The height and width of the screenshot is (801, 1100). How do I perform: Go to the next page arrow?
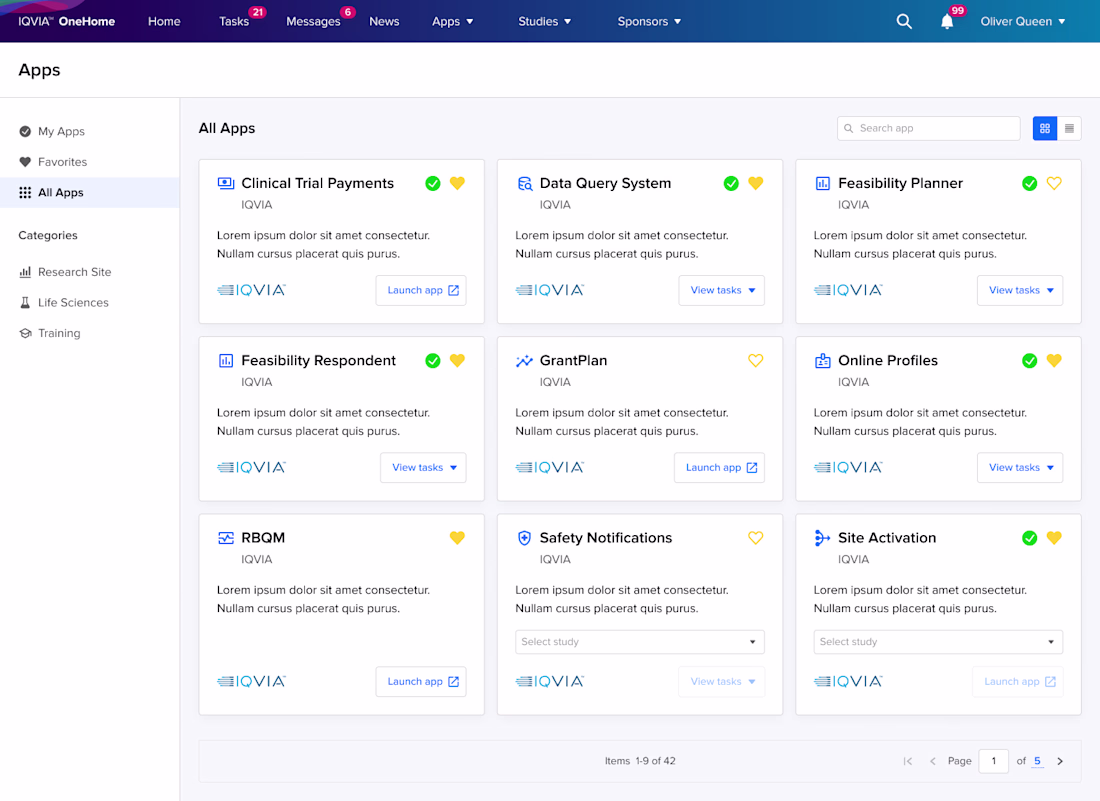tap(1060, 761)
